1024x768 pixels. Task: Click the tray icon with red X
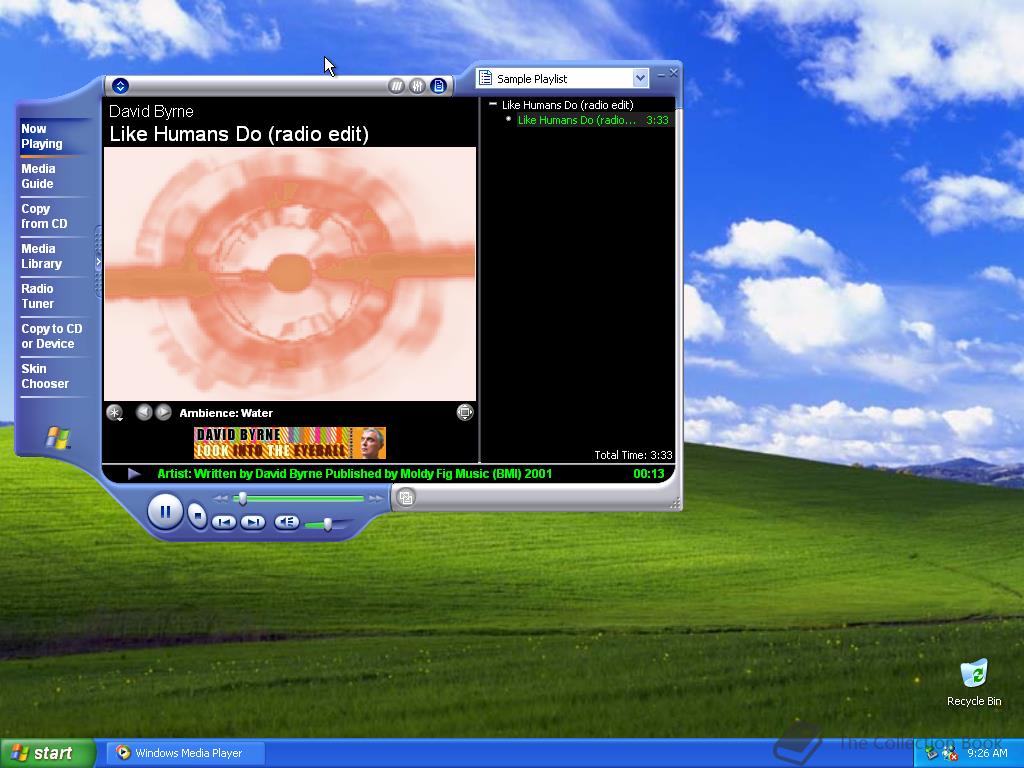point(950,754)
